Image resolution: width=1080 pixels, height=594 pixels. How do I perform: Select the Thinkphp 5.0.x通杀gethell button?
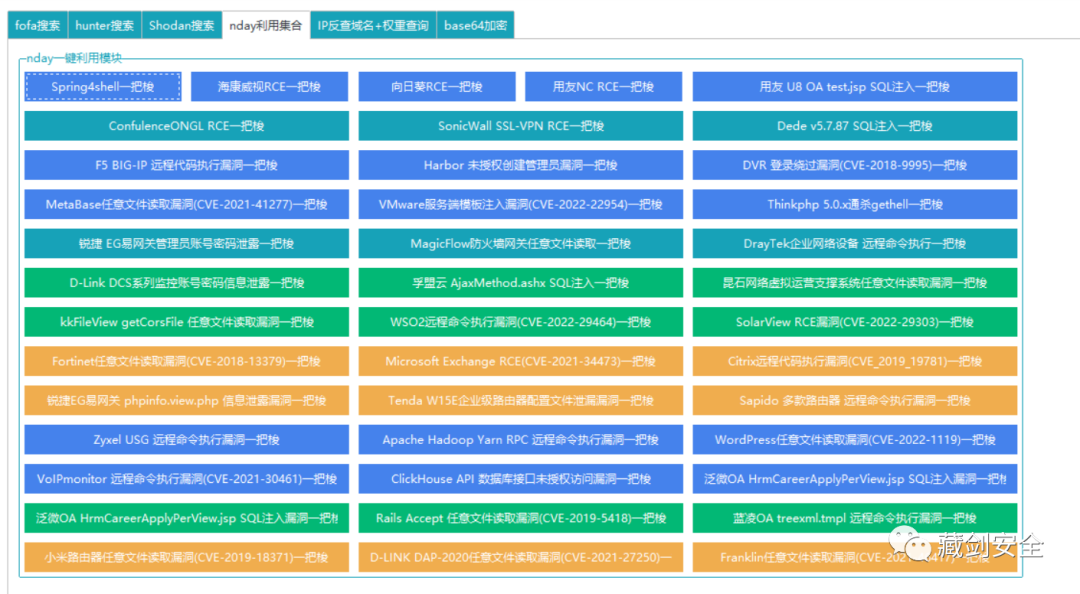coord(855,205)
